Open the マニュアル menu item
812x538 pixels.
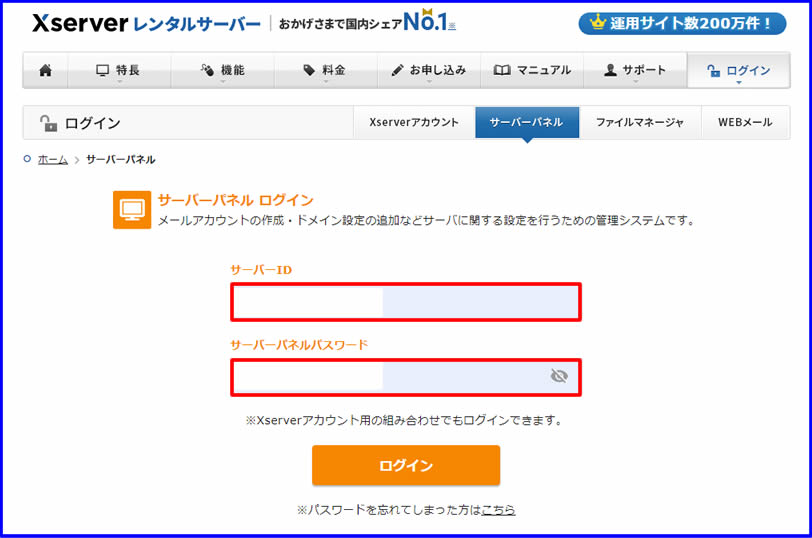pos(532,70)
